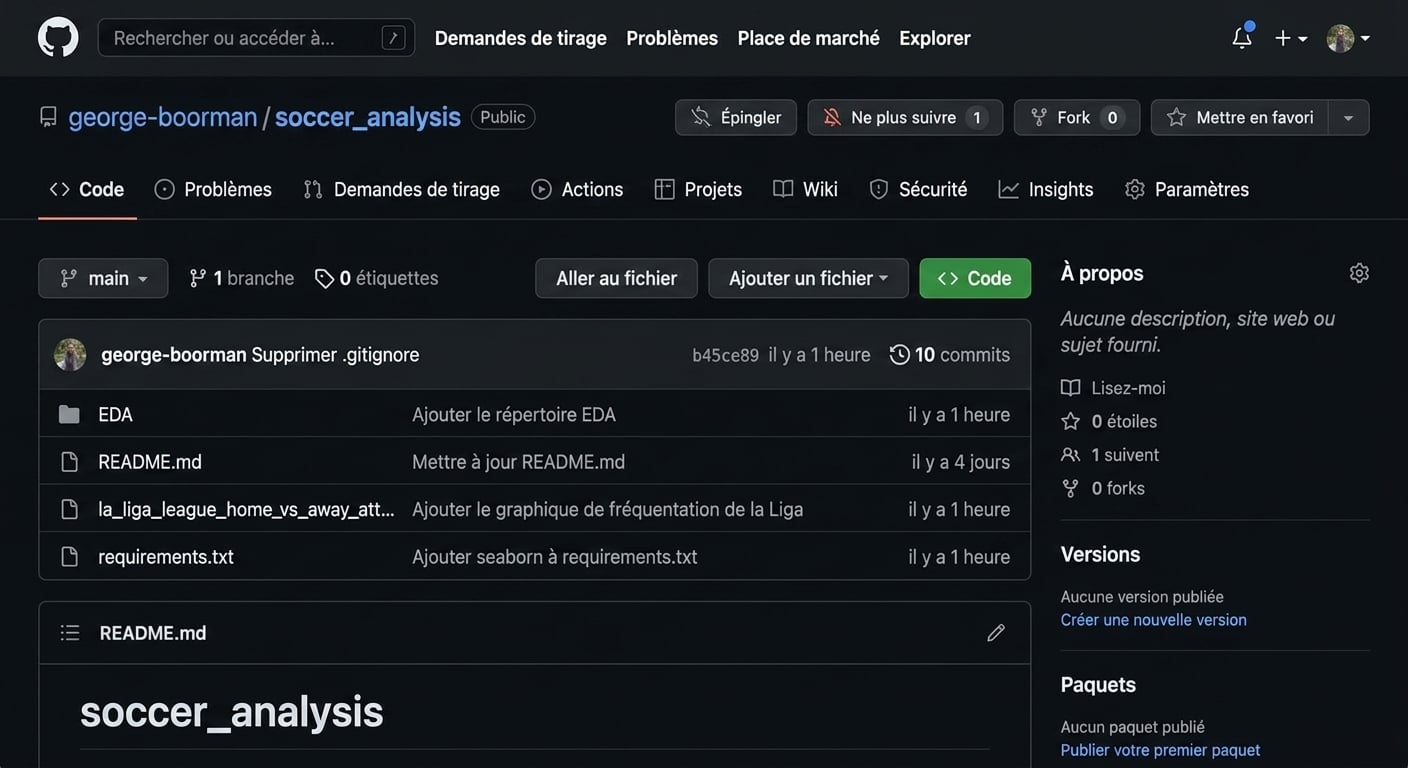Click the la_liga_league_home_vs_away file icon
The width and height of the screenshot is (1408, 768).
tap(69, 509)
